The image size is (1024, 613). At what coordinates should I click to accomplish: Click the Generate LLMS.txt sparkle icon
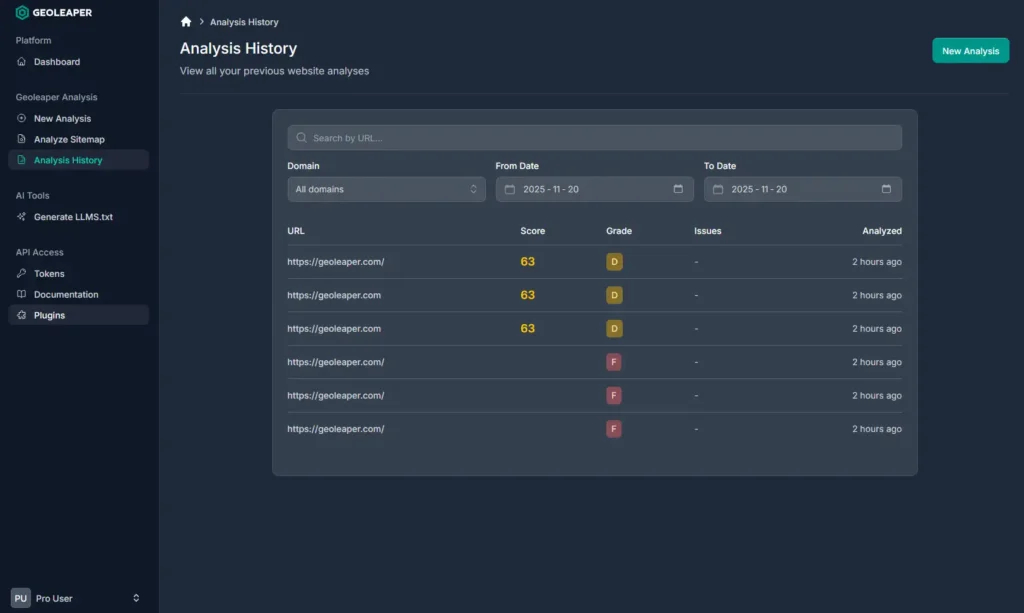[21, 216]
